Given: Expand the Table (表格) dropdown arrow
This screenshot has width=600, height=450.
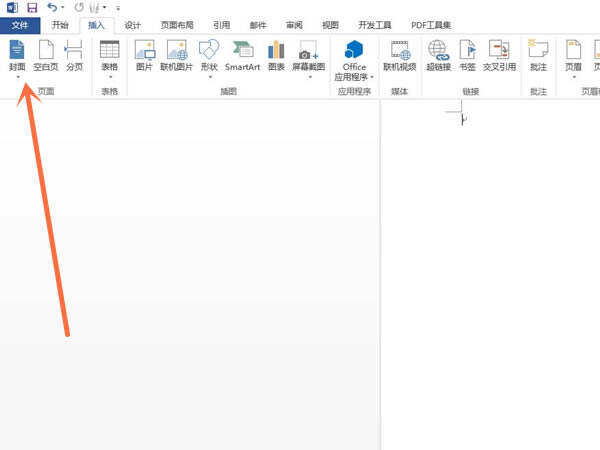Looking at the screenshot, I should point(110,77).
